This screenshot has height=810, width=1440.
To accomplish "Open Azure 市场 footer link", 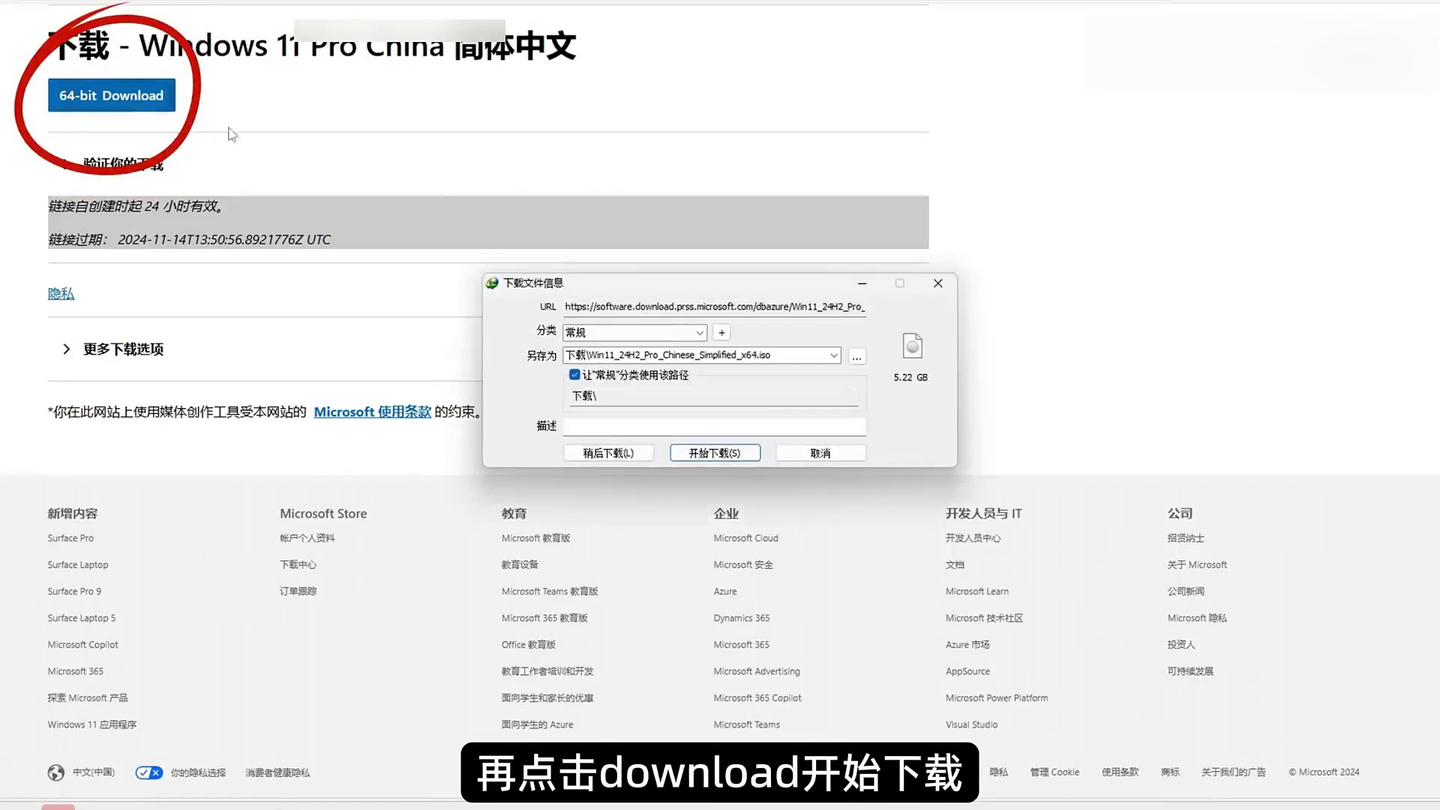I will coord(968,645).
